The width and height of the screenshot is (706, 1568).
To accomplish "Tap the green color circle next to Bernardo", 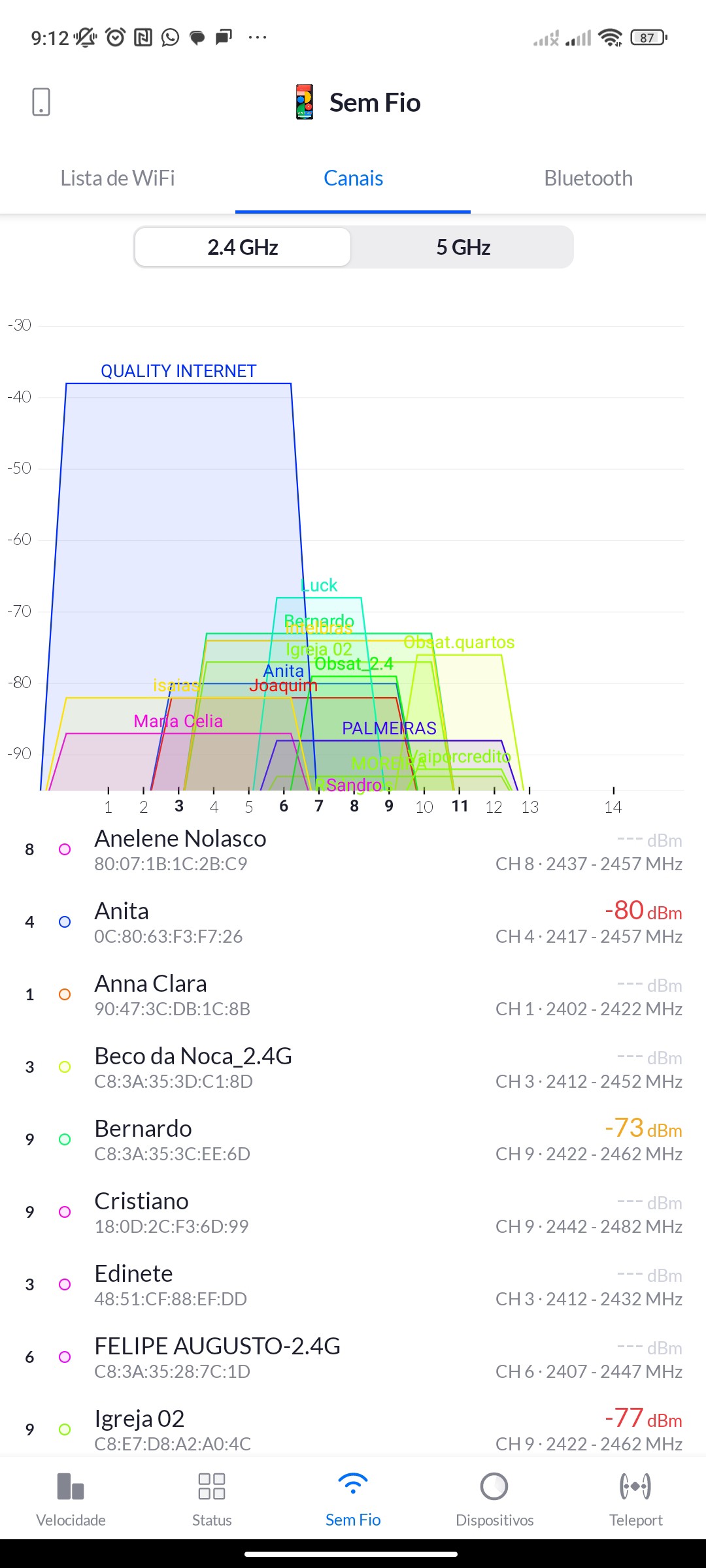I will 65,1139.
